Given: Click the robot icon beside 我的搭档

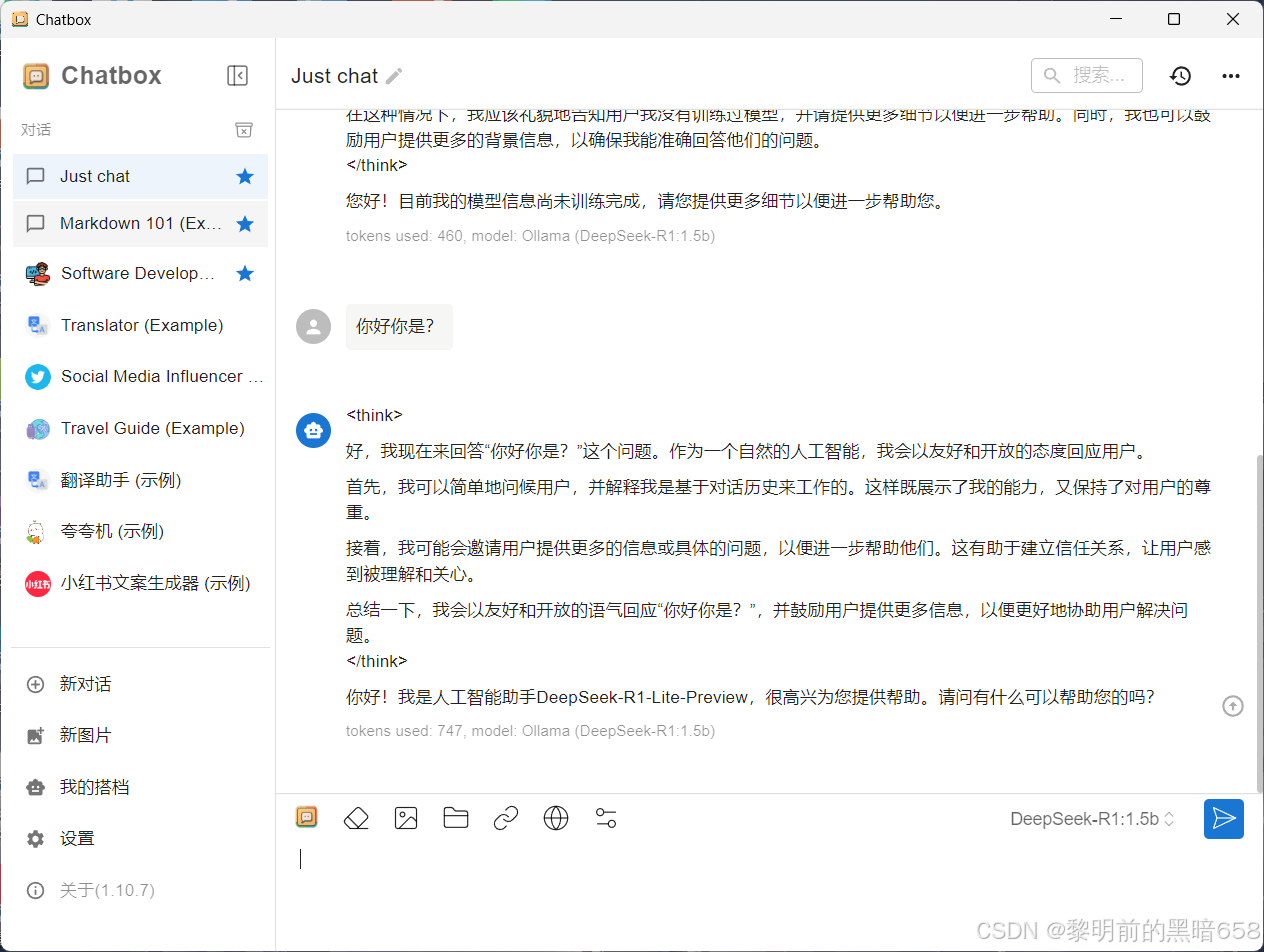Looking at the screenshot, I should 36,787.
